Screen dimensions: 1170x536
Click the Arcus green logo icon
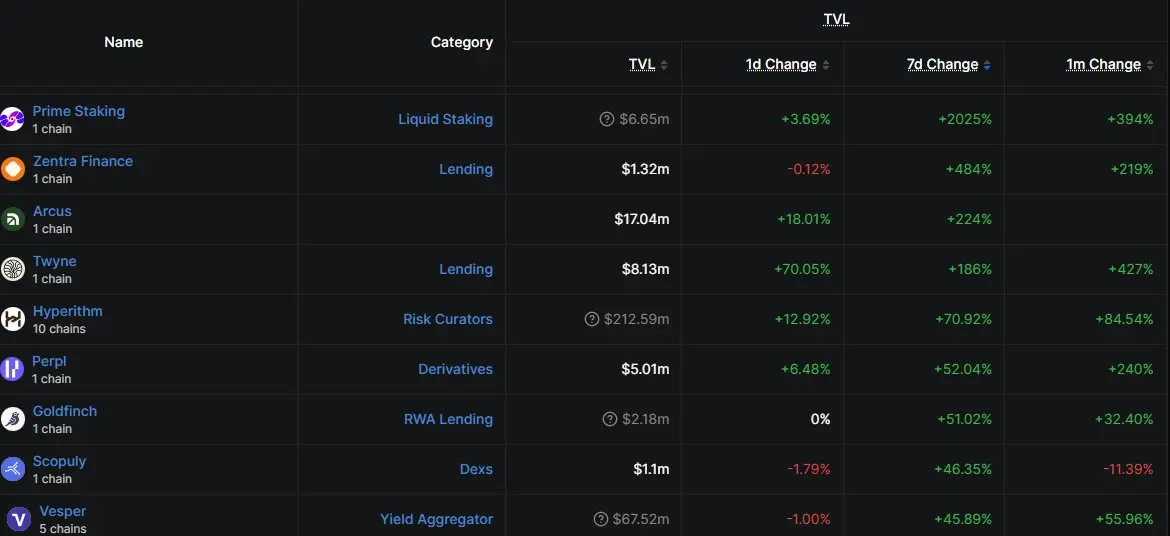[13, 219]
